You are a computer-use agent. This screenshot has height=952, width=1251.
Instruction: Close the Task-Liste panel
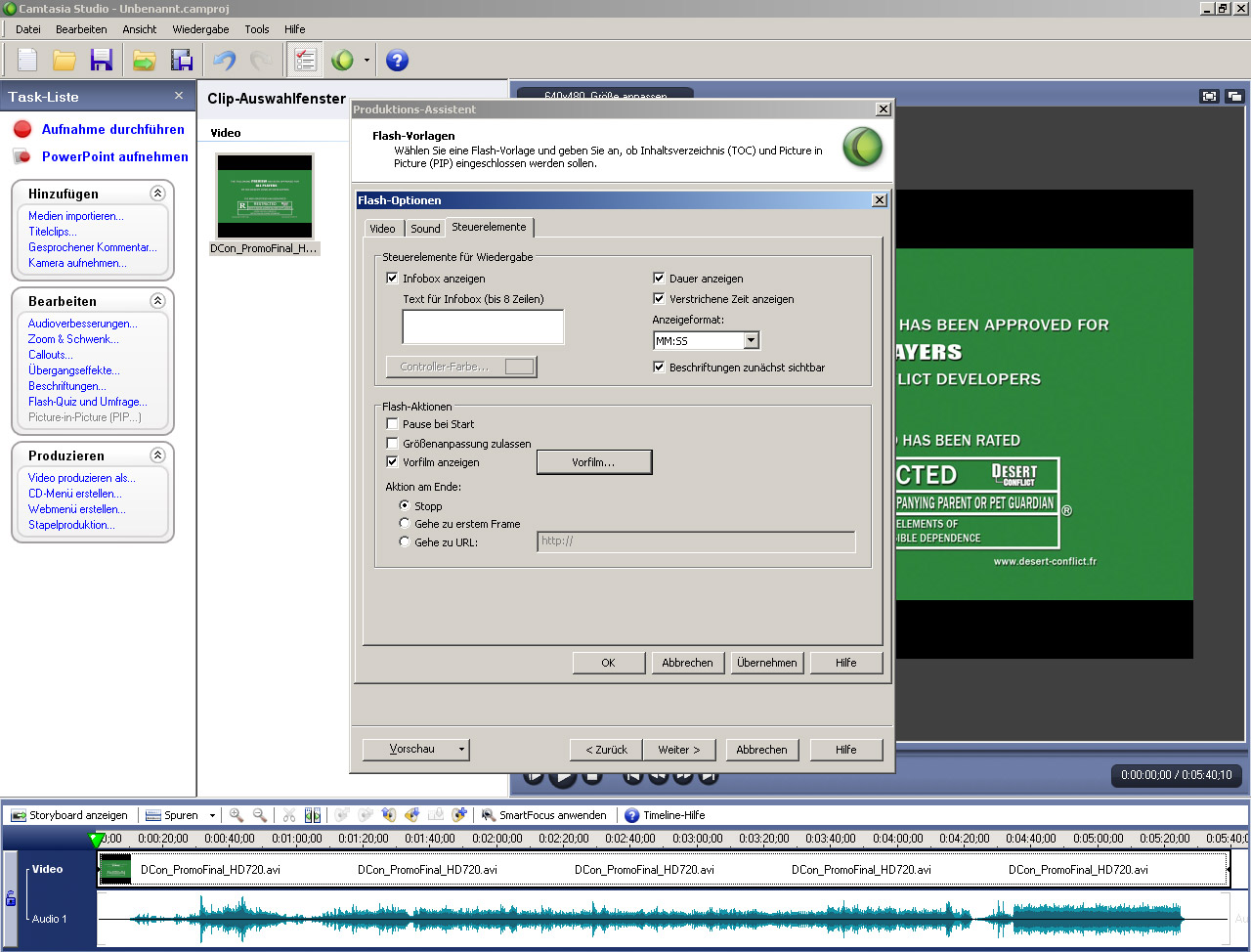179,96
